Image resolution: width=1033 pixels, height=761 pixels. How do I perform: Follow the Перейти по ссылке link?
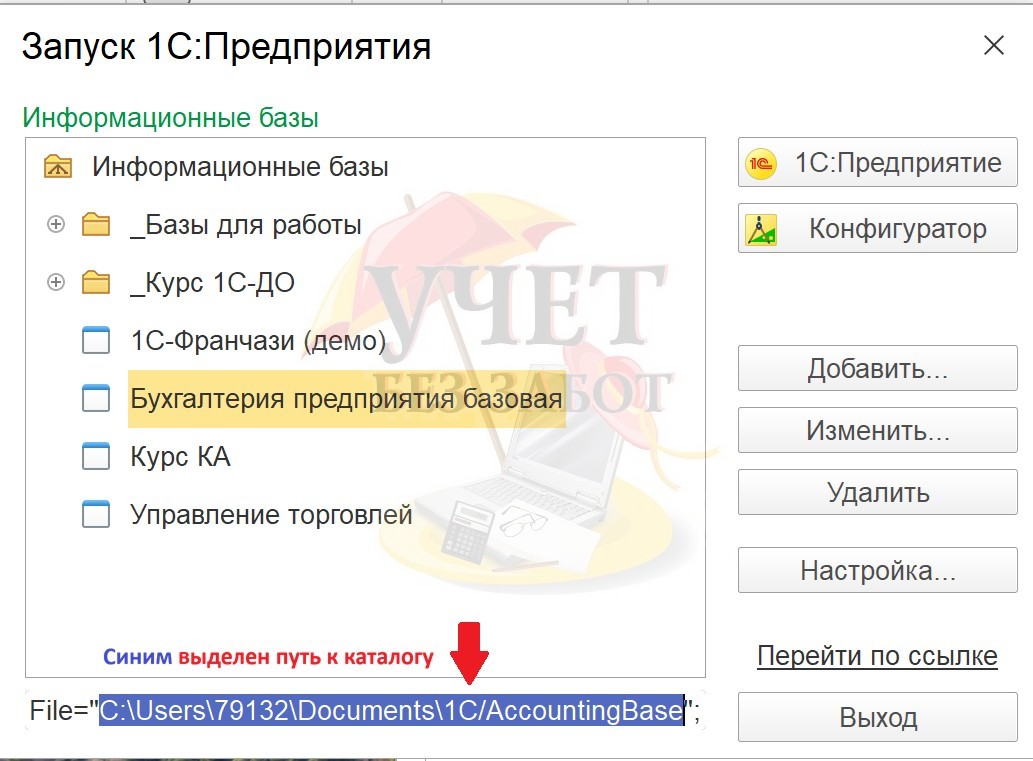coord(877,656)
